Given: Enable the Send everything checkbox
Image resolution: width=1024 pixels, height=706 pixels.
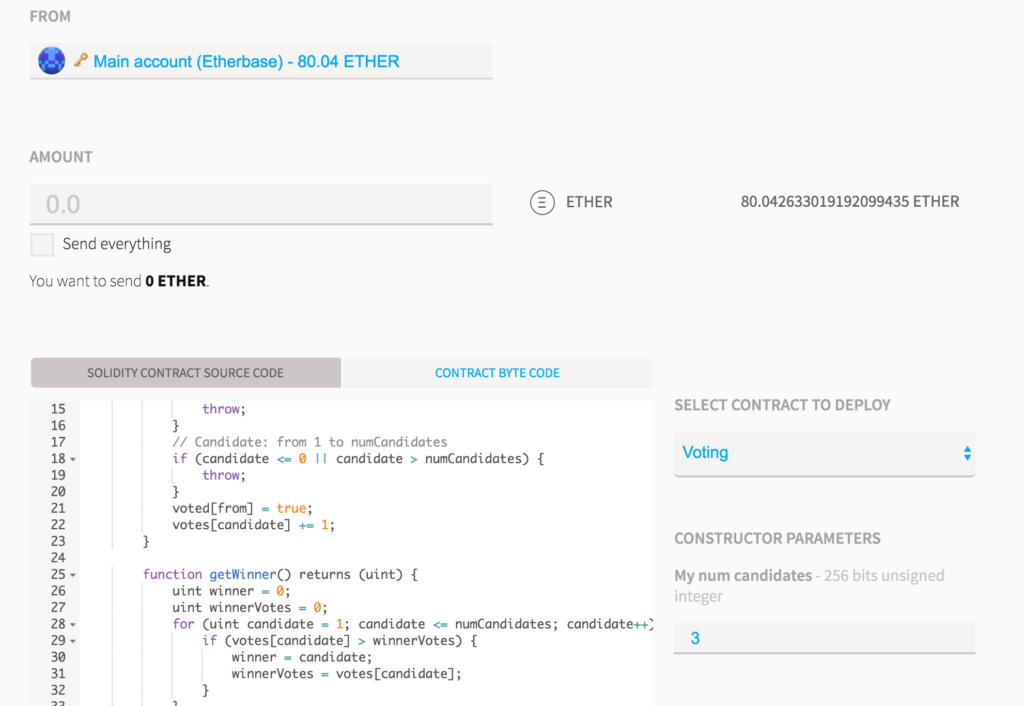Looking at the screenshot, I should click(42, 245).
